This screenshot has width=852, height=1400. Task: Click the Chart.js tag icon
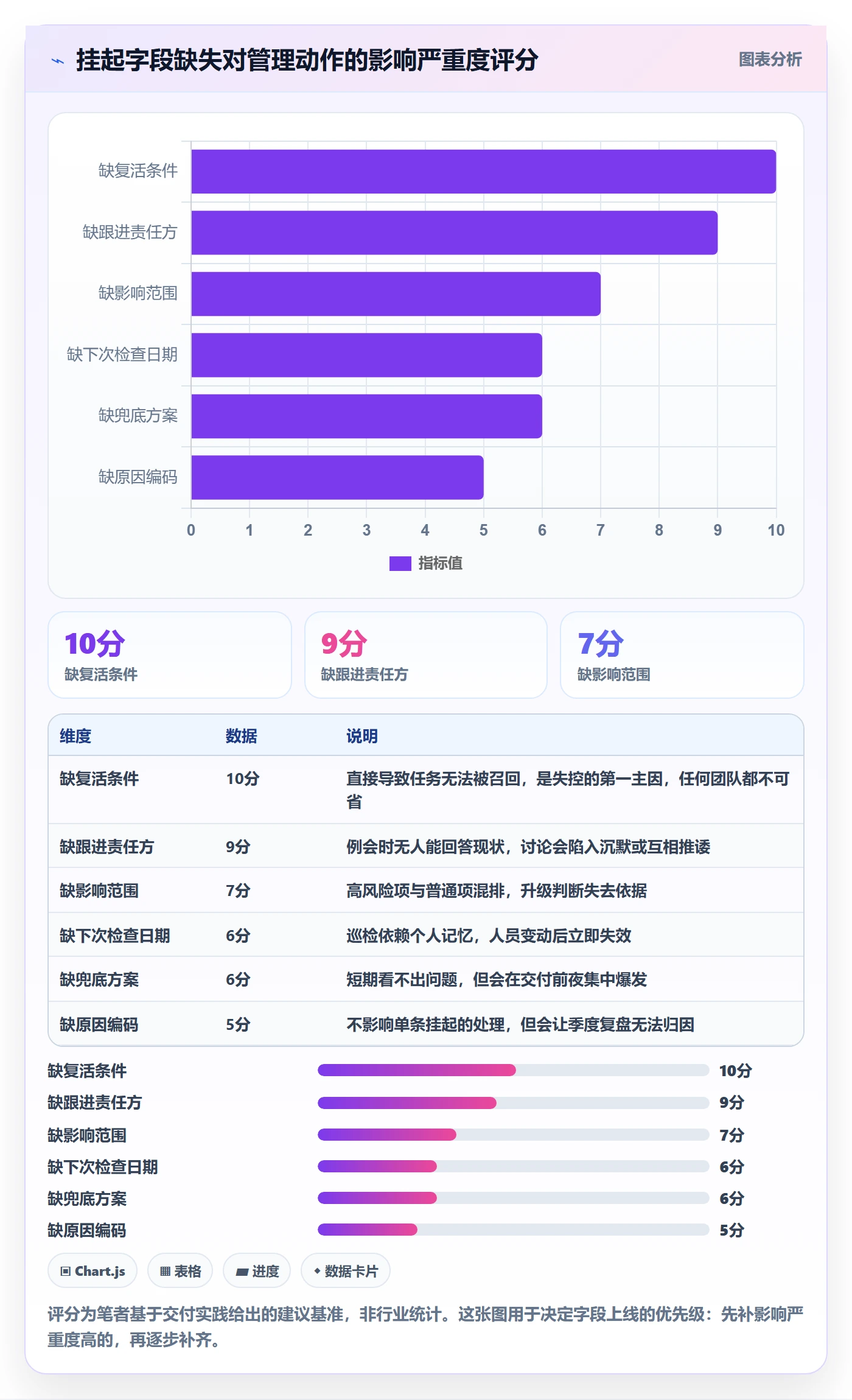[65, 1271]
